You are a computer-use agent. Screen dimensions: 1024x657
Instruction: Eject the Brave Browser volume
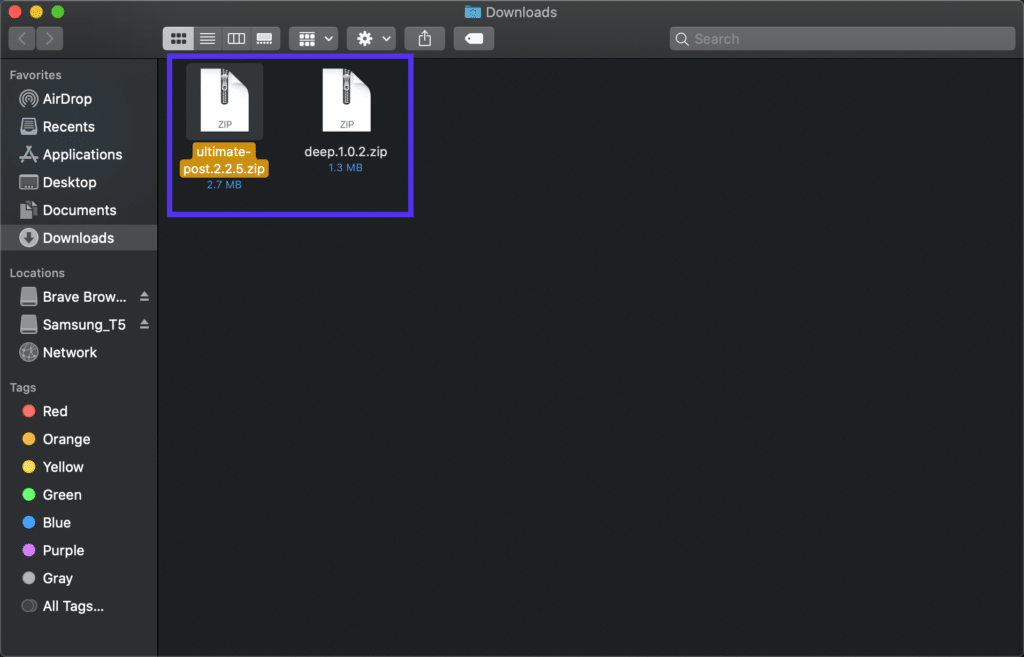pyautogui.click(x=146, y=296)
